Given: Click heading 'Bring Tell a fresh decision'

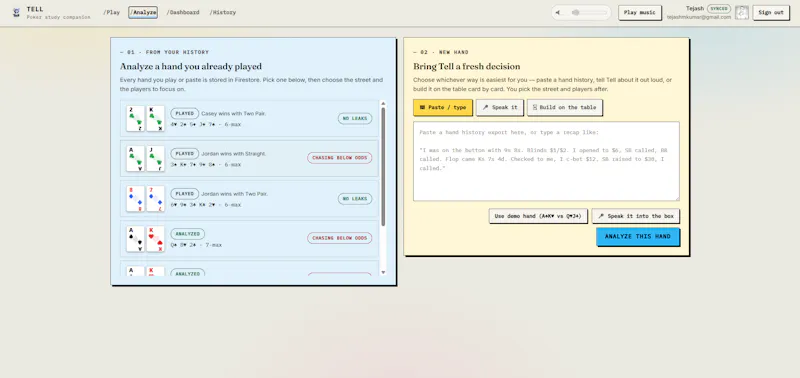Looking at the screenshot, I should coord(466,66).
